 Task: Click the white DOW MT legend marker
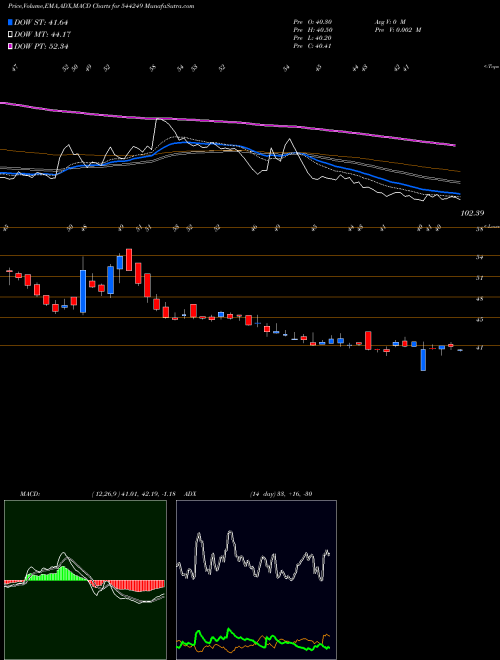[11, 35]
